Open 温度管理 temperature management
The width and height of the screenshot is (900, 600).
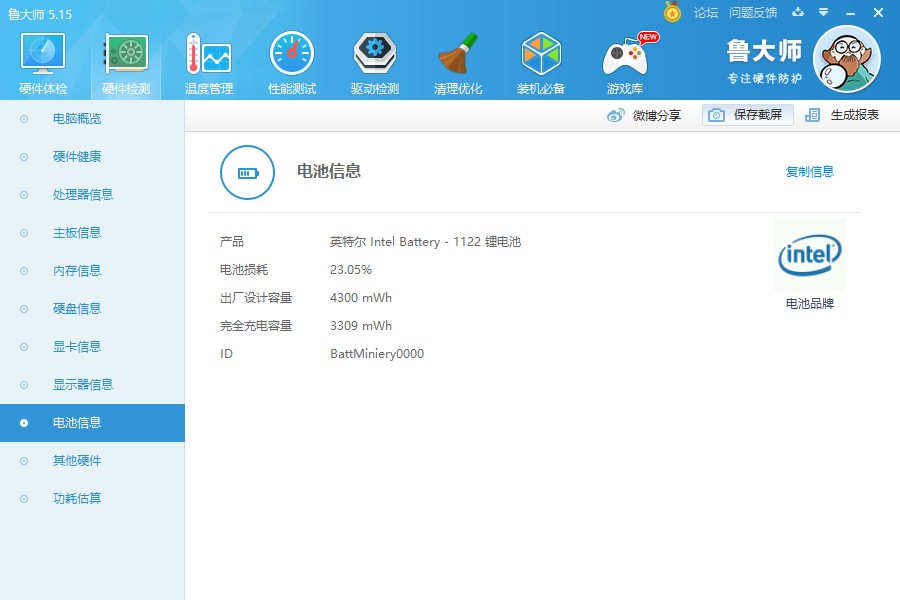(x=209, y=63)
